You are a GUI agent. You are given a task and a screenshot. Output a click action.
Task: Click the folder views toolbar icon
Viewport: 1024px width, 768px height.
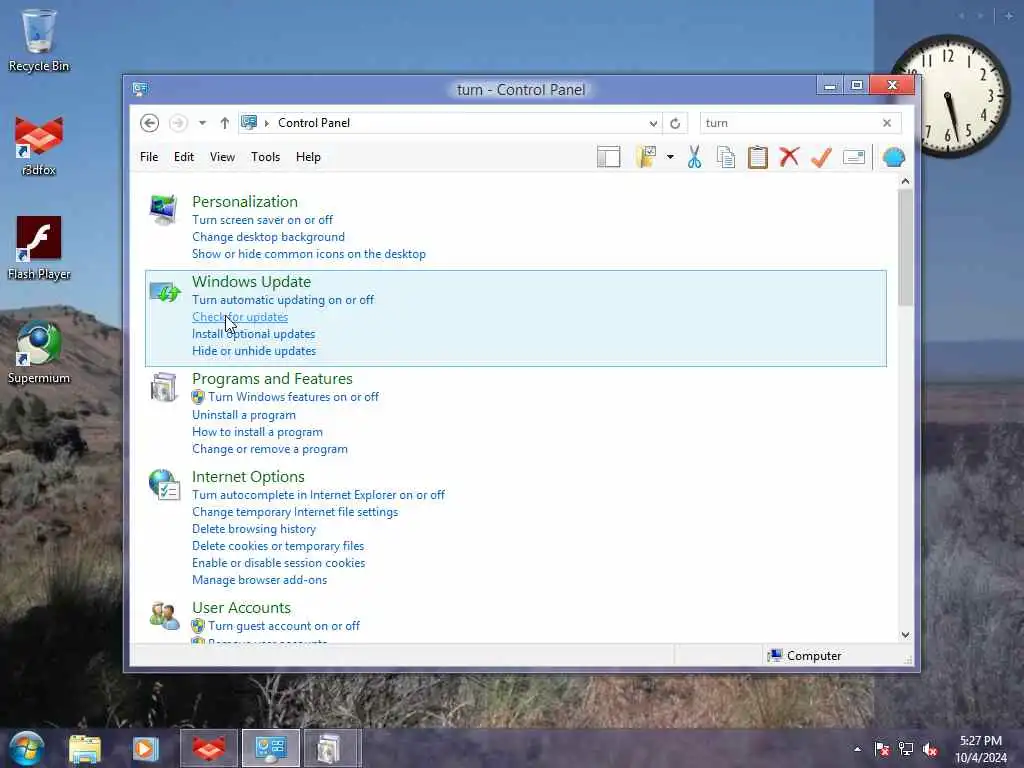coord(646,157)
